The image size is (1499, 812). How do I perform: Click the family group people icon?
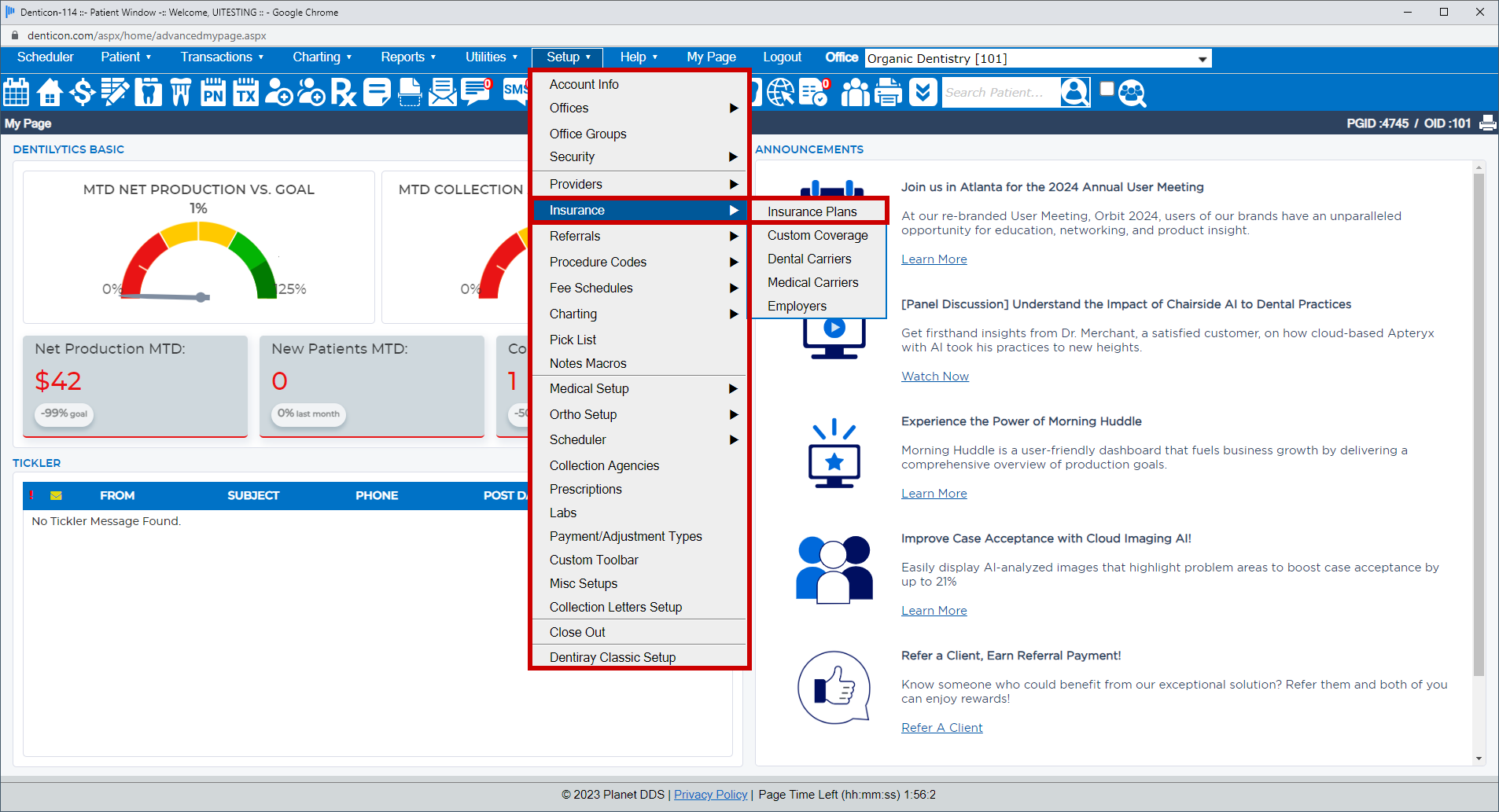click(856, 92)
